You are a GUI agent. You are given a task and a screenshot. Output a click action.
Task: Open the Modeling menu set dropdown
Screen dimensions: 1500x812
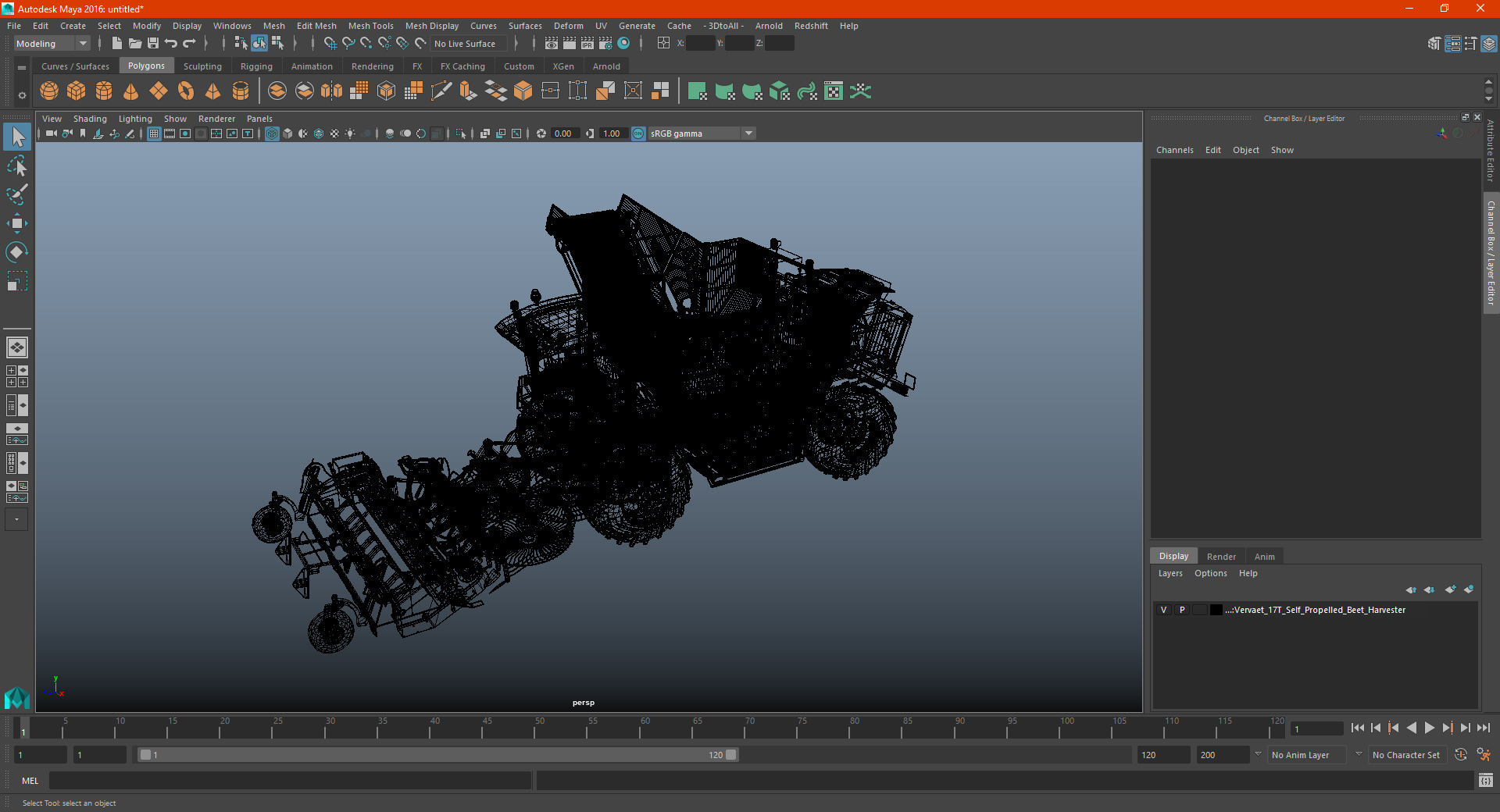(x=52, y=44)
